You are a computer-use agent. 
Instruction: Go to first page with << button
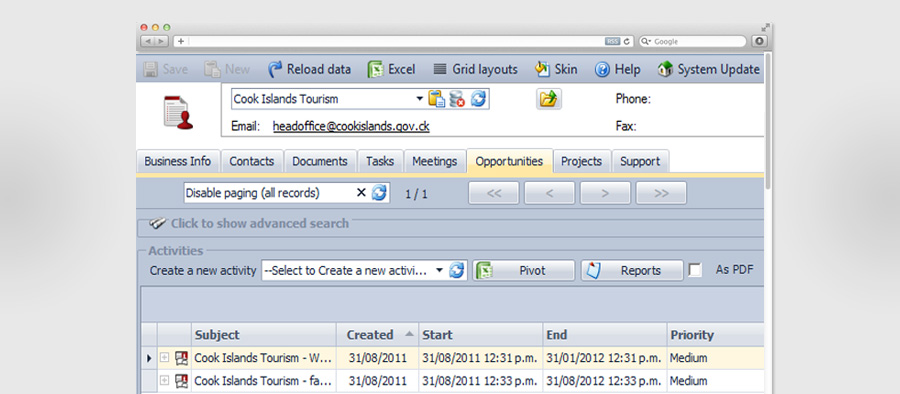pyautogui.click(x=494, y=193)
